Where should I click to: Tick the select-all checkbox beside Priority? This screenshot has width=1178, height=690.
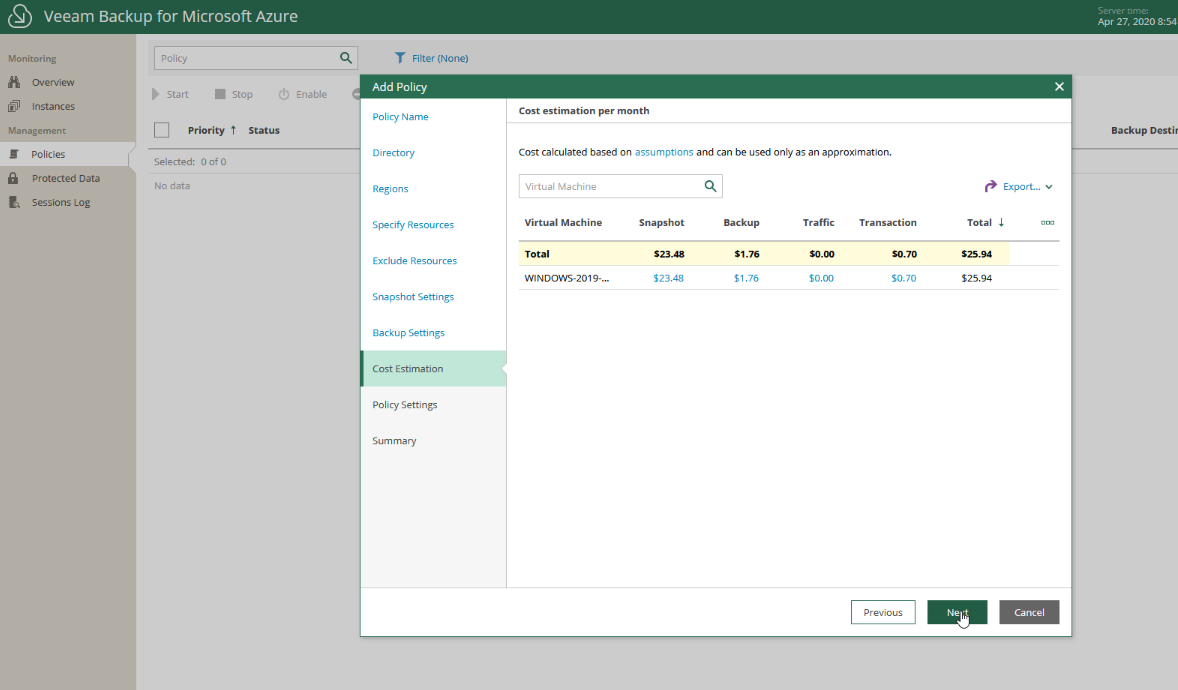pos(162,130)
